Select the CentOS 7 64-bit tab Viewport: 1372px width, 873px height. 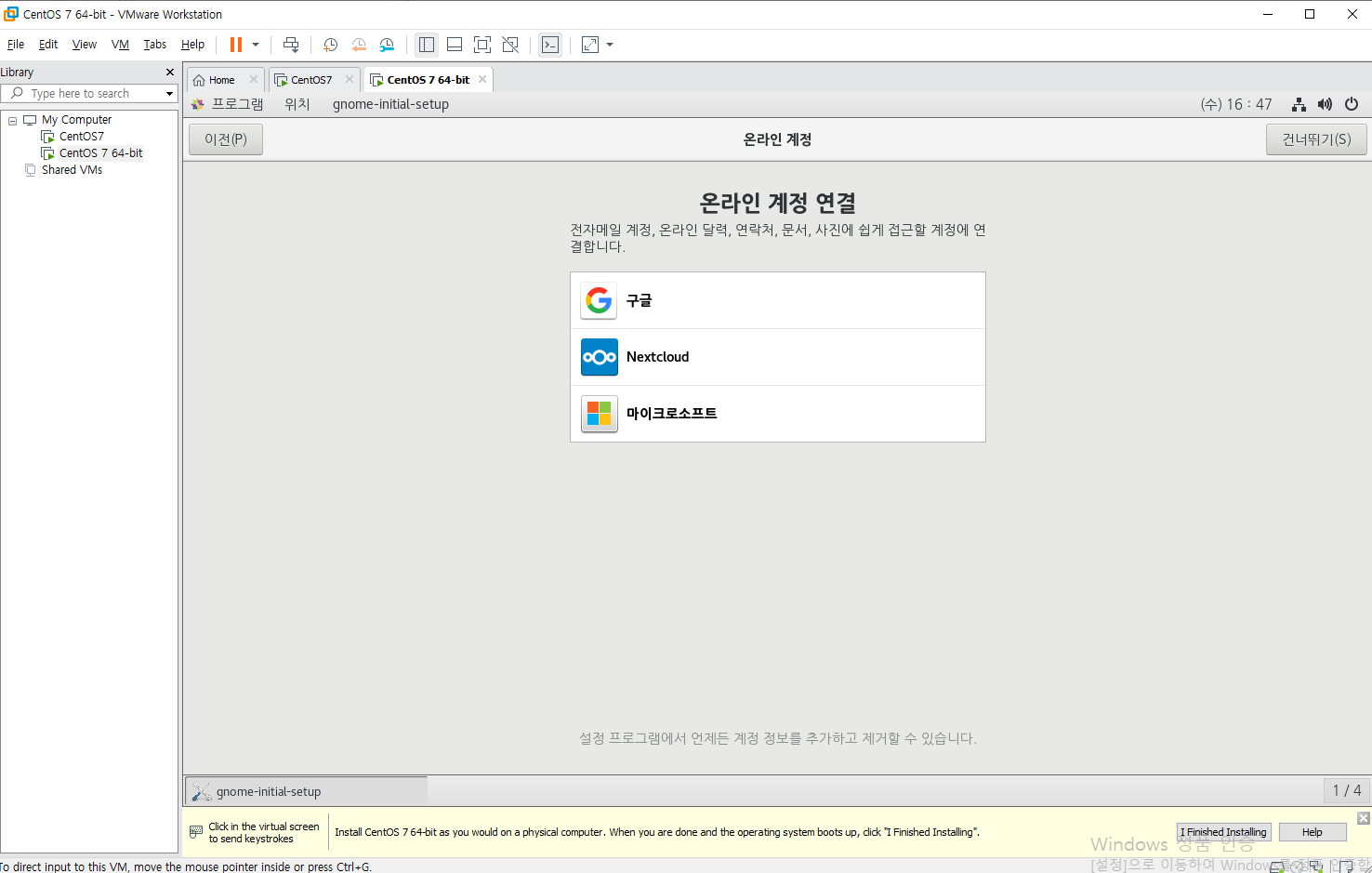coord(428,80)
